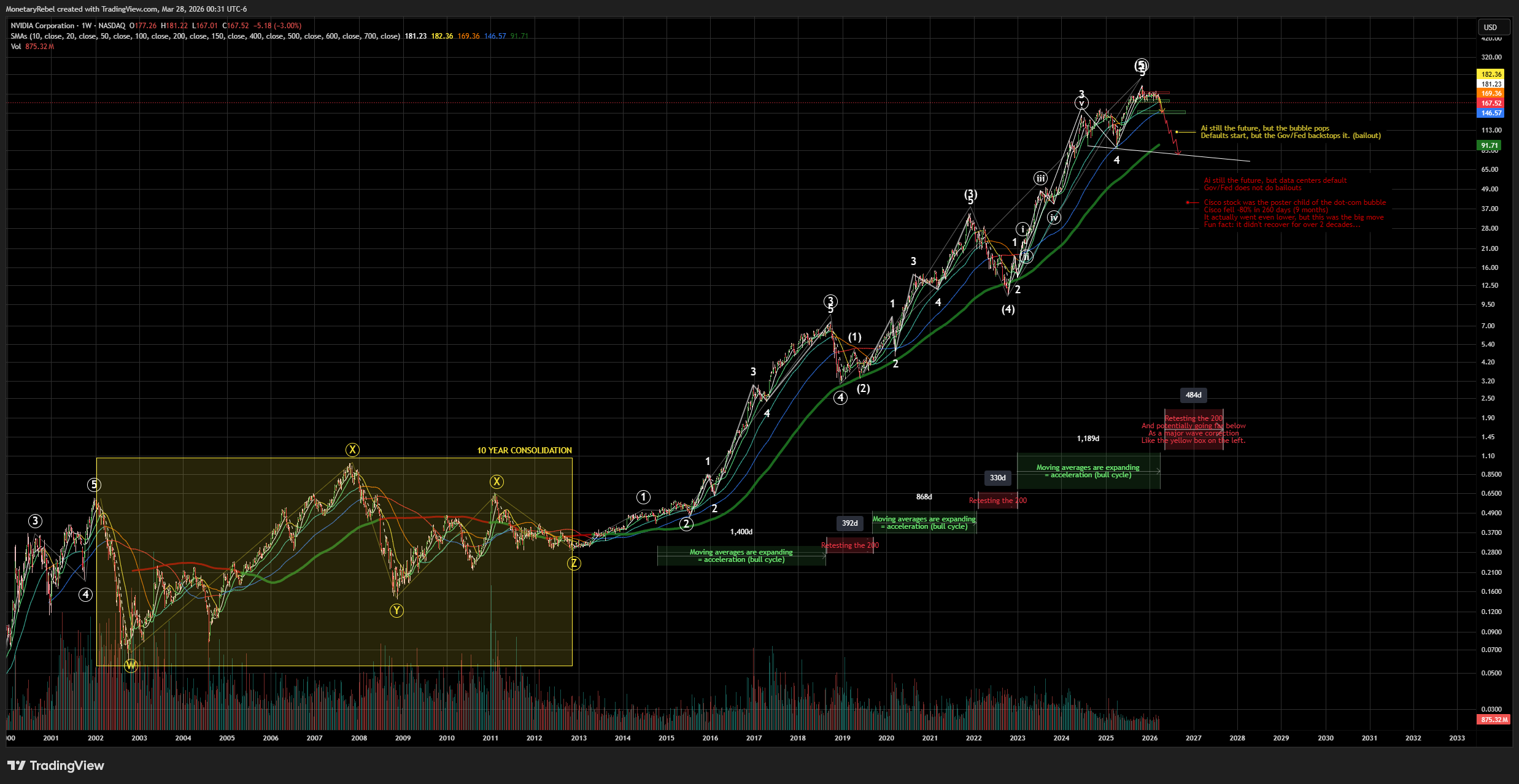This screenshot has width=1519, height=784.
Task: Select the blue 146.57 price label
Action: pos(1491,113)
